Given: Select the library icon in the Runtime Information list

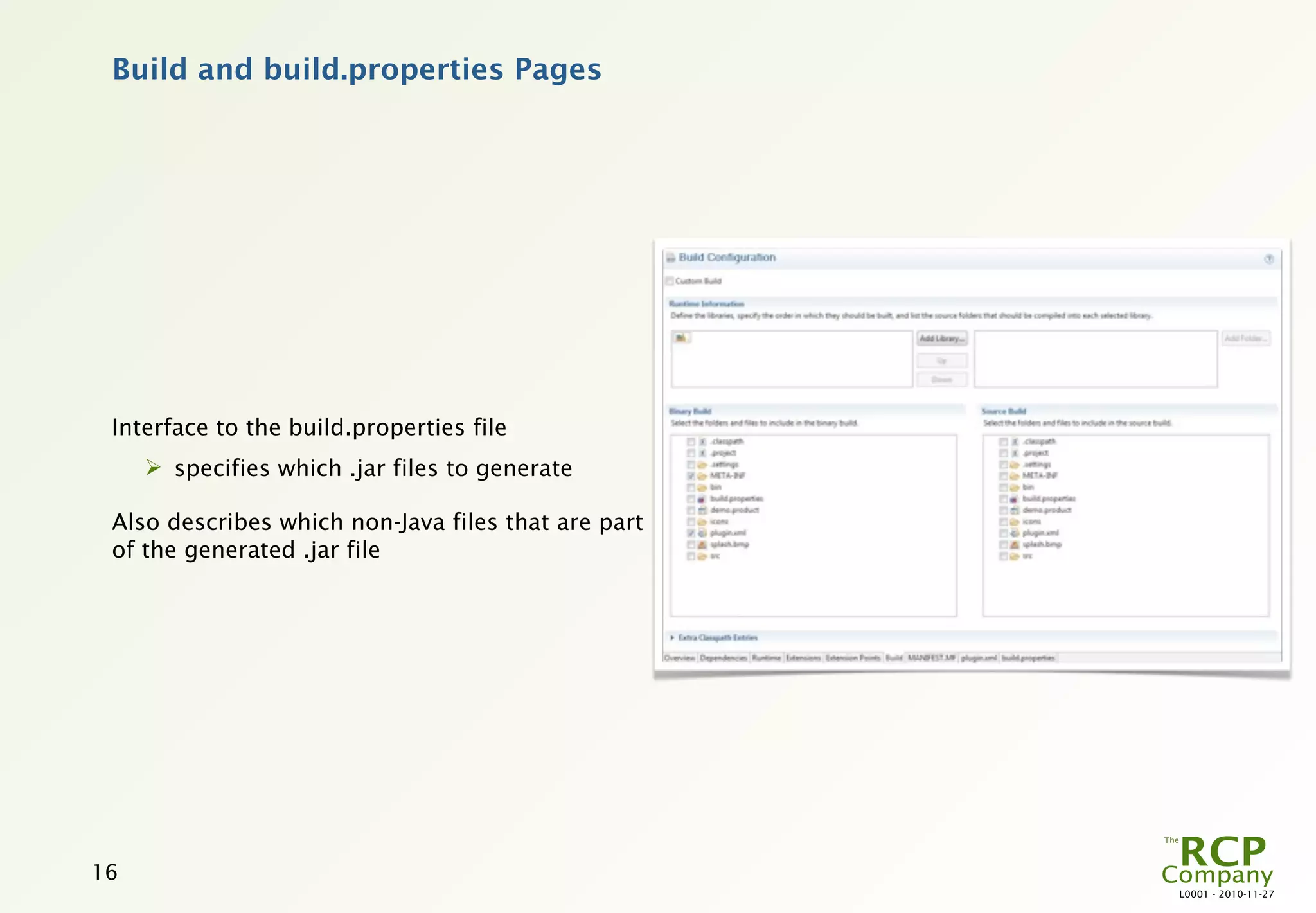Looking at the screenshot, I should [x=681, y=338].
